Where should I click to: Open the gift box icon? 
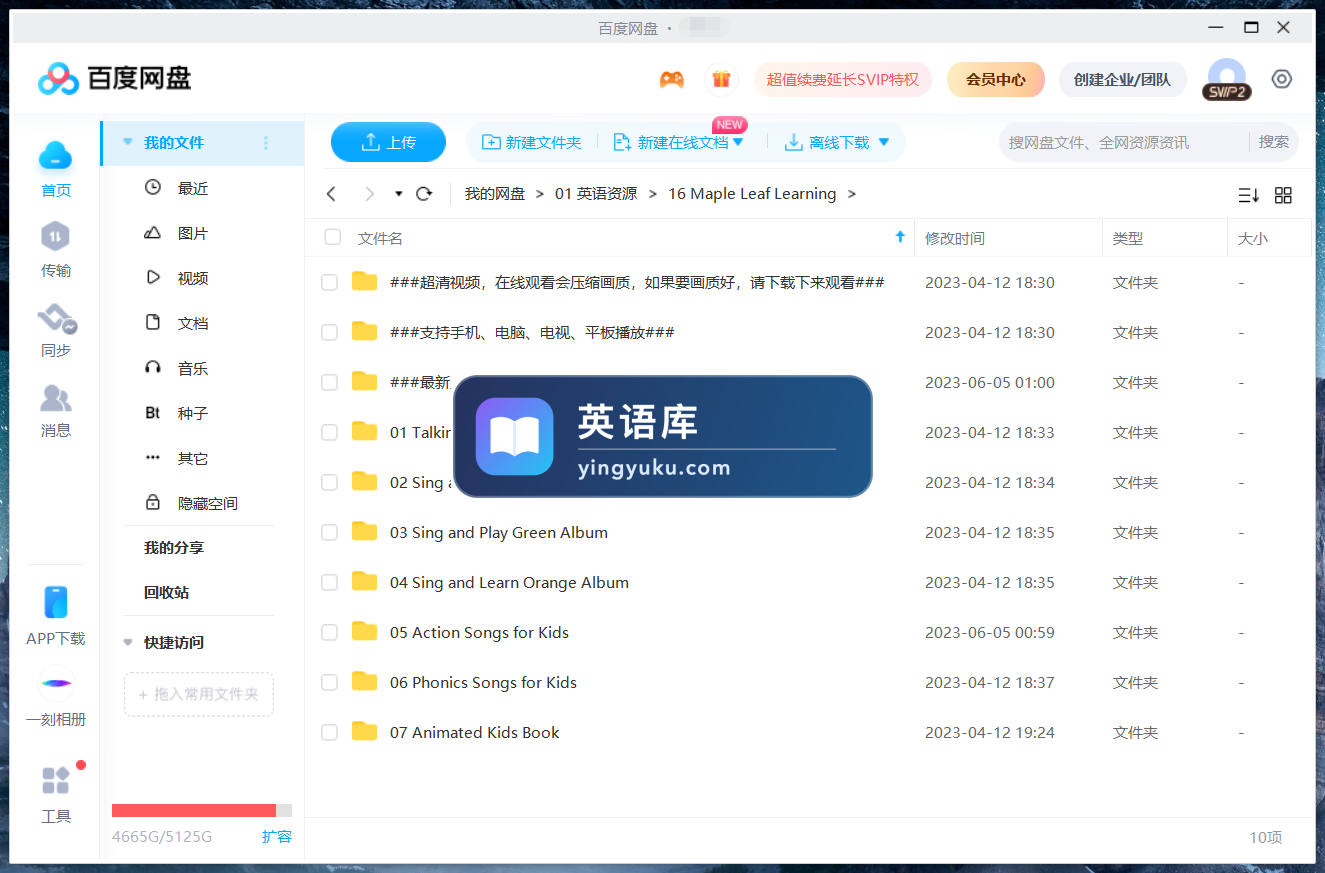pos(721,79)
